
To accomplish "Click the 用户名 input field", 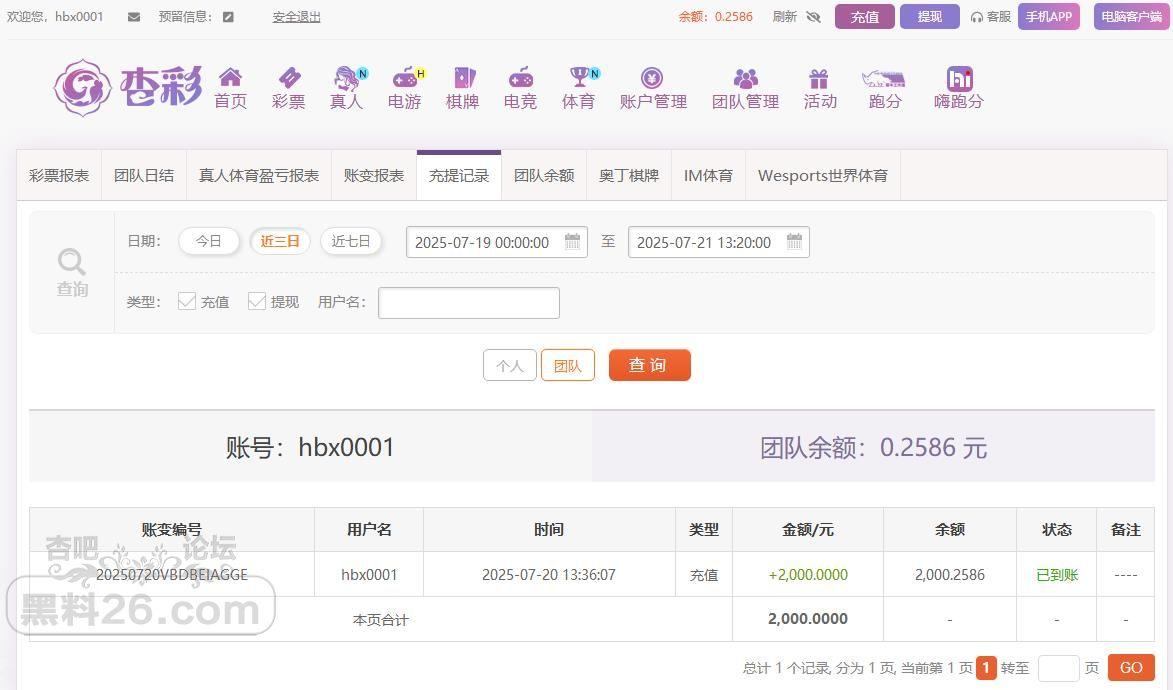I will pos(468,303).
